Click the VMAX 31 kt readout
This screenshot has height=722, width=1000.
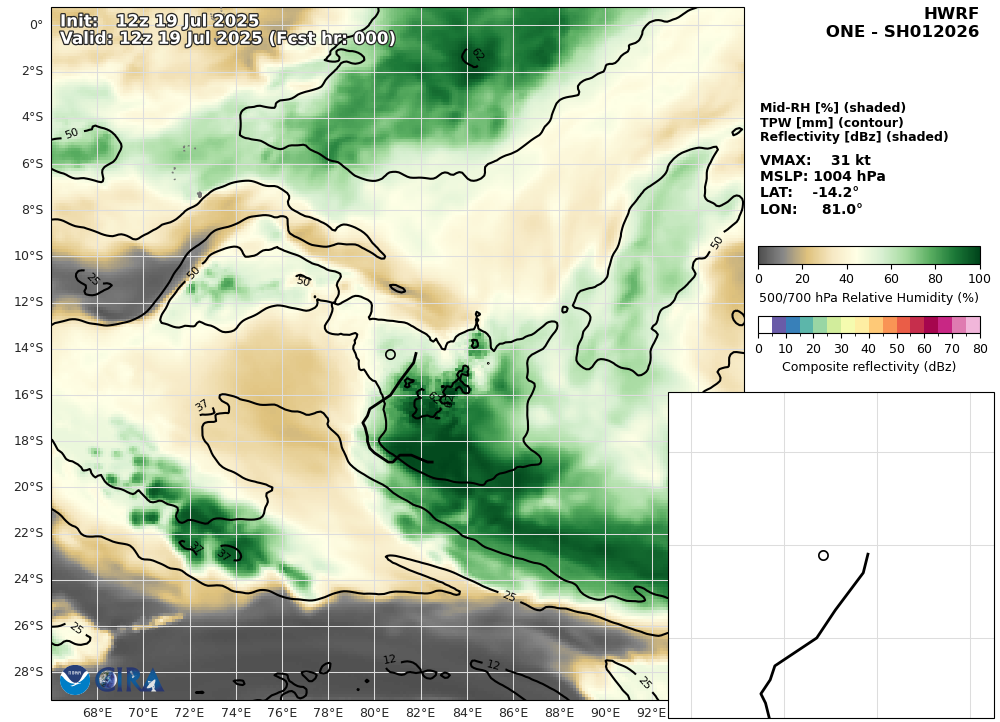(x=815, y=160)
